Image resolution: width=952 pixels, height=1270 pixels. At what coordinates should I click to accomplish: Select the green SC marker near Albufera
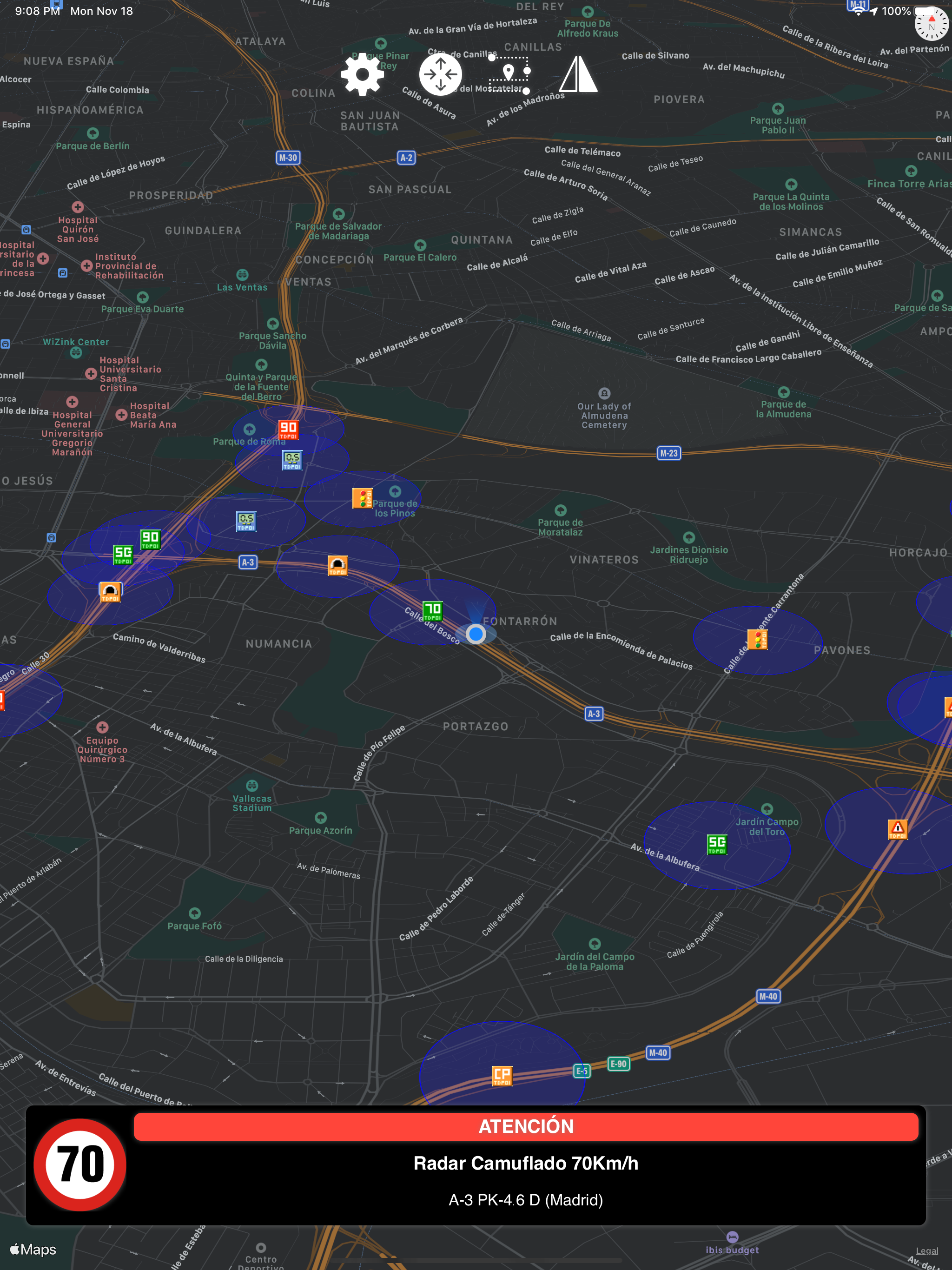coord(717,844)
